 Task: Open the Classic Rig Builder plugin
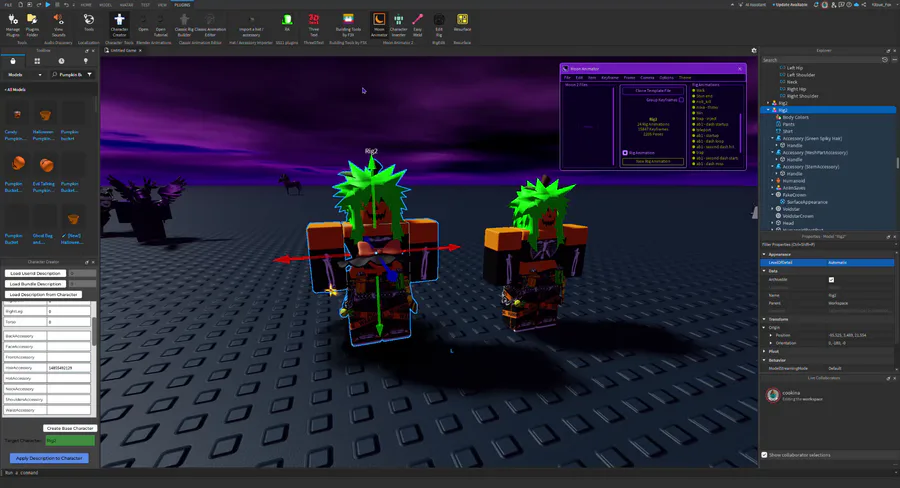[184, 25]
